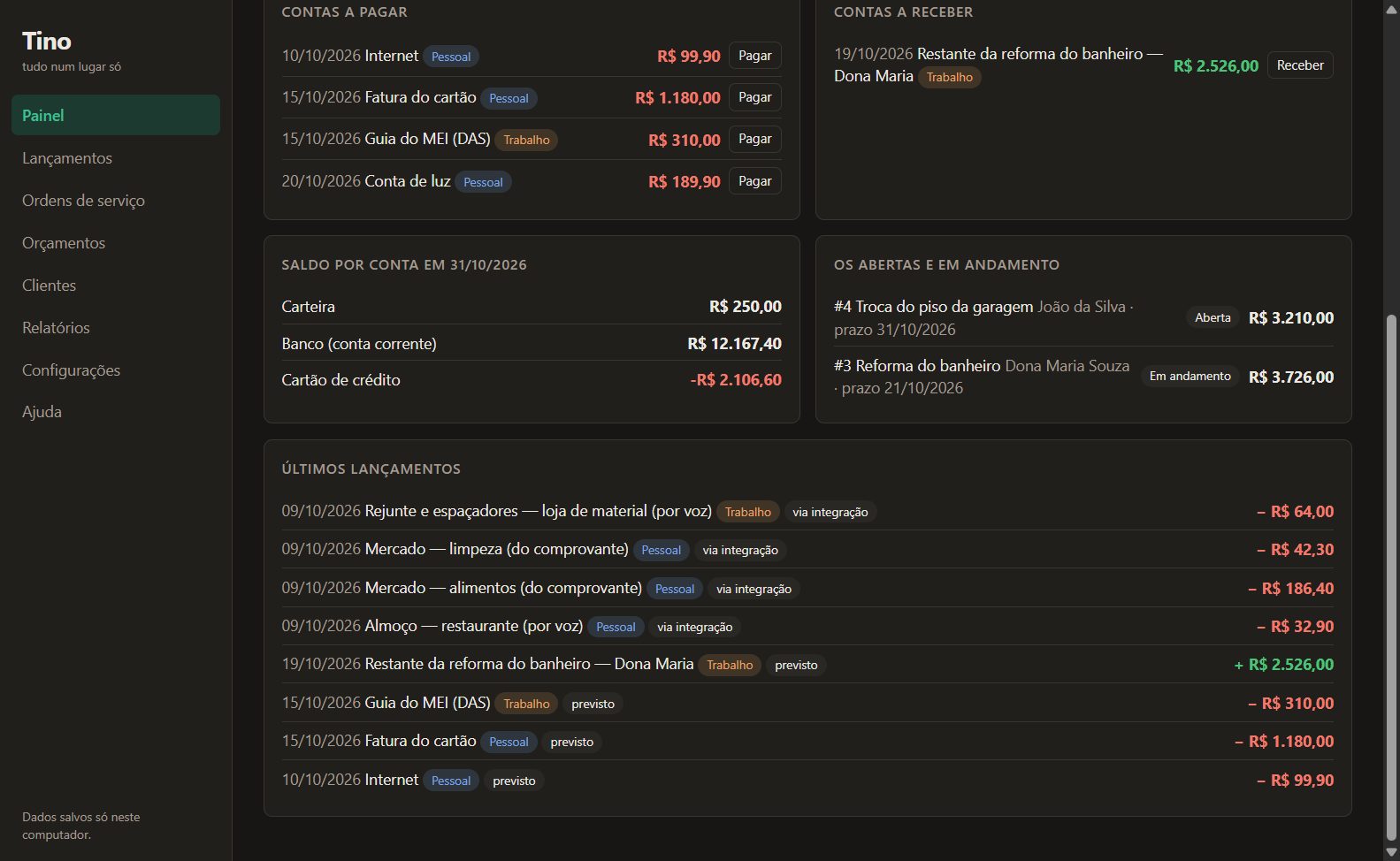Click Pessoal tag on Fatura do cartão entry in Últimos lançamentos
1400x861 pixels.
509,742
